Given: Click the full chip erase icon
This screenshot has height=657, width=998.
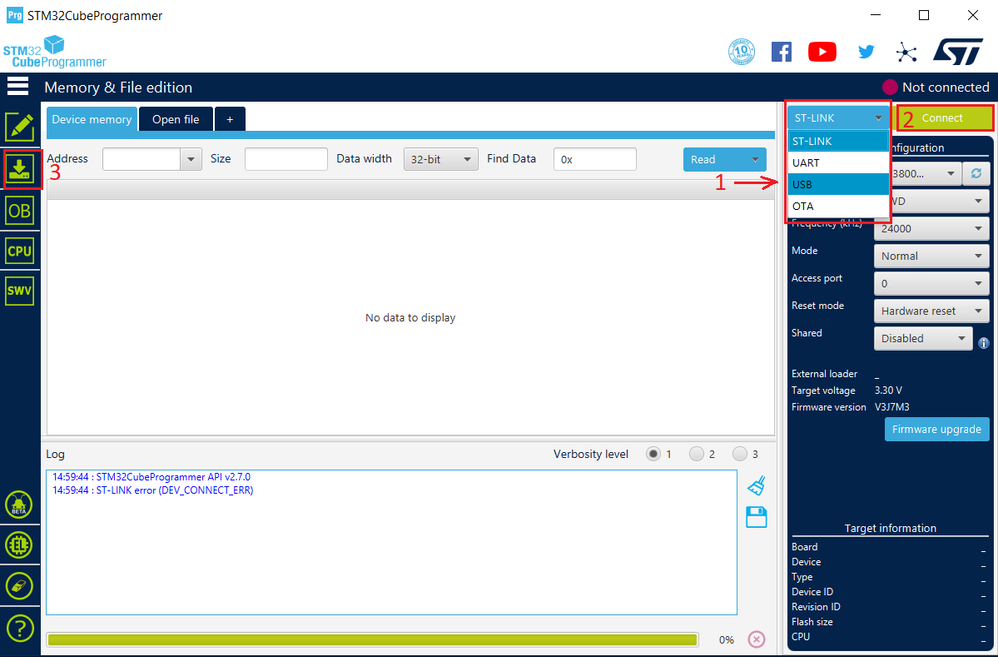Looking at the screenshot, I should pos(19,586).
